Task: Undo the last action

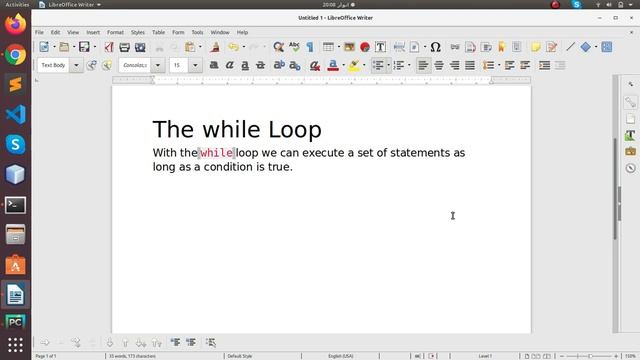Action: click(233, 47)
